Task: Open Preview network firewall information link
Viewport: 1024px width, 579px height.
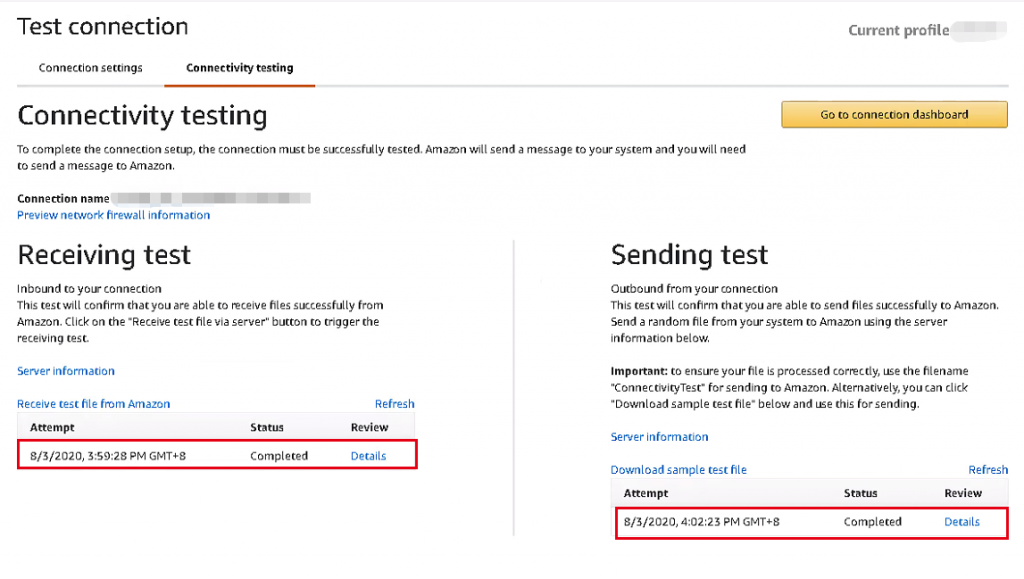Action: pos(114,215)
